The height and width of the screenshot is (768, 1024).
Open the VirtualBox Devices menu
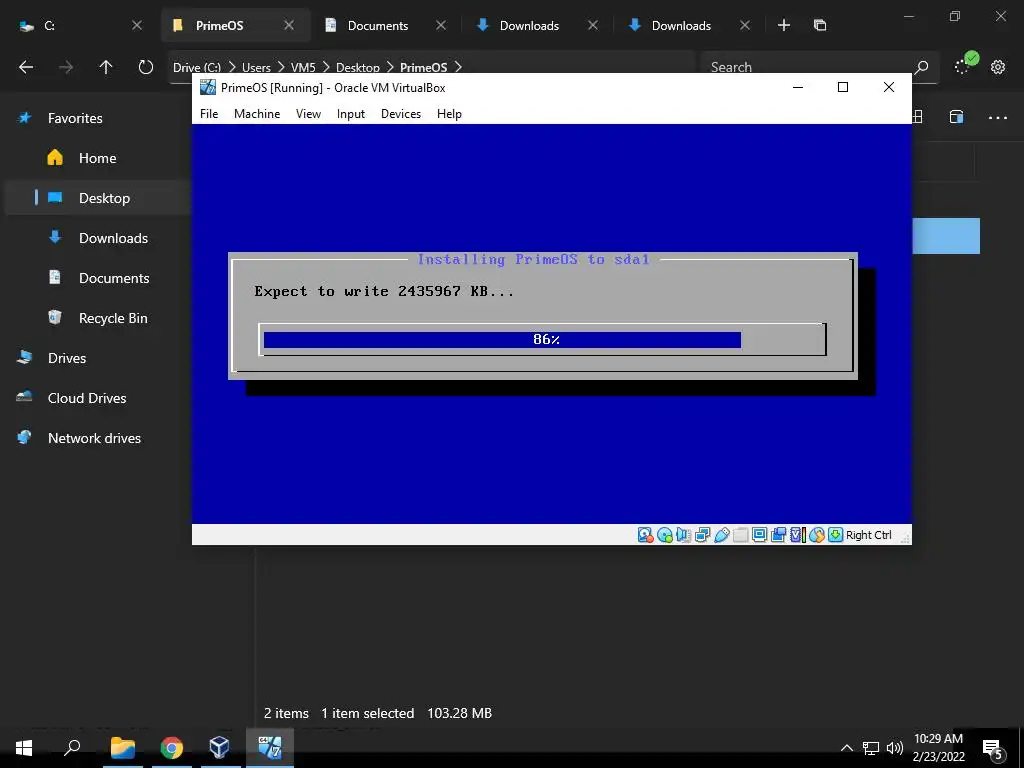coord(401,114)
